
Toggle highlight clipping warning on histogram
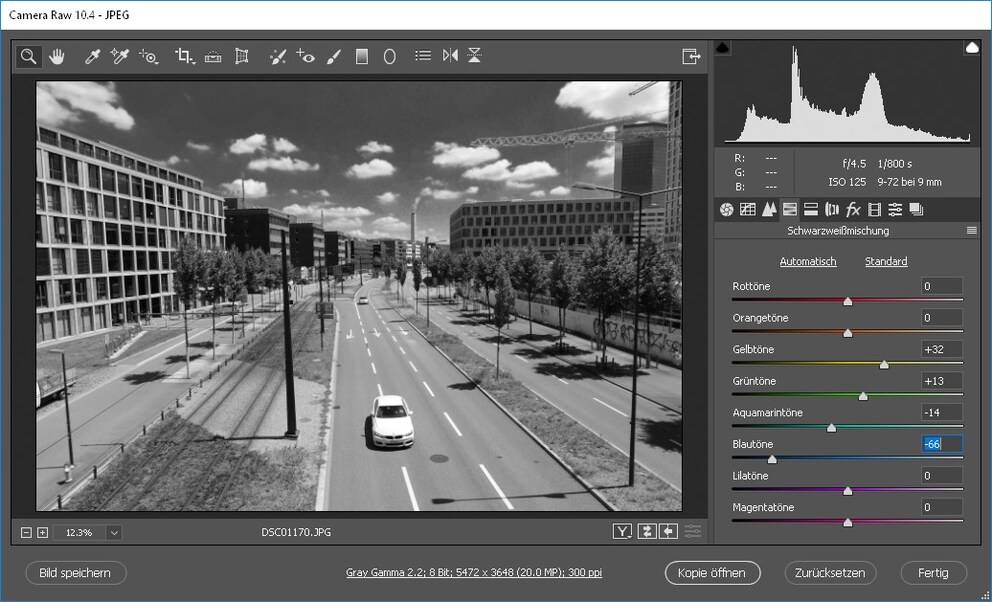[x=972, y=47]
